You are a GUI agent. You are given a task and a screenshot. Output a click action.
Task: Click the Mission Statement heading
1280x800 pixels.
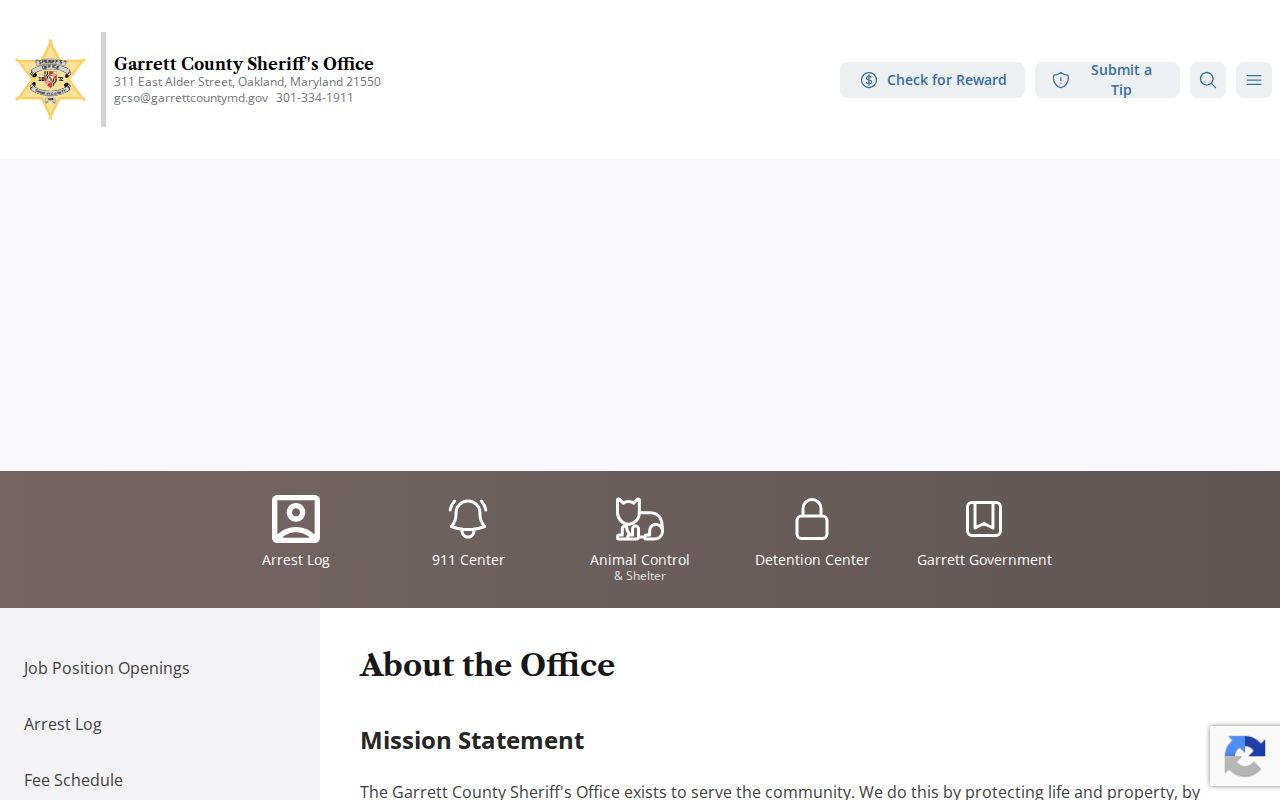point(472,740)
